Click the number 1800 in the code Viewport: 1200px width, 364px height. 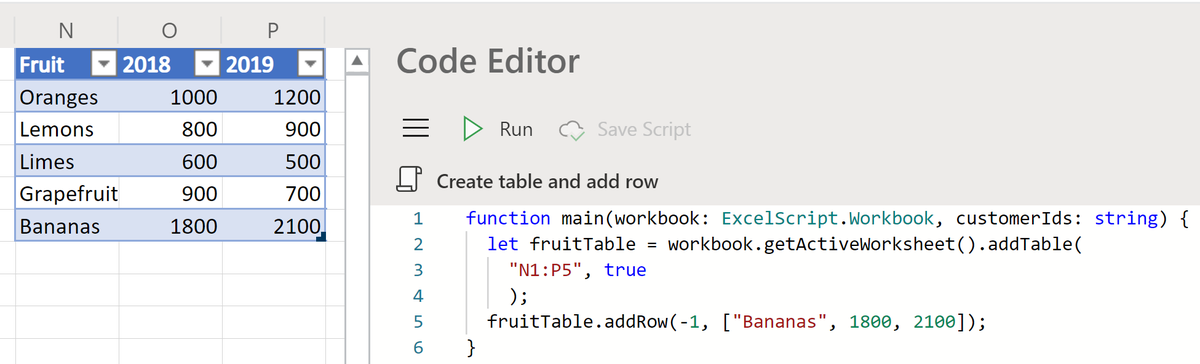870,321
